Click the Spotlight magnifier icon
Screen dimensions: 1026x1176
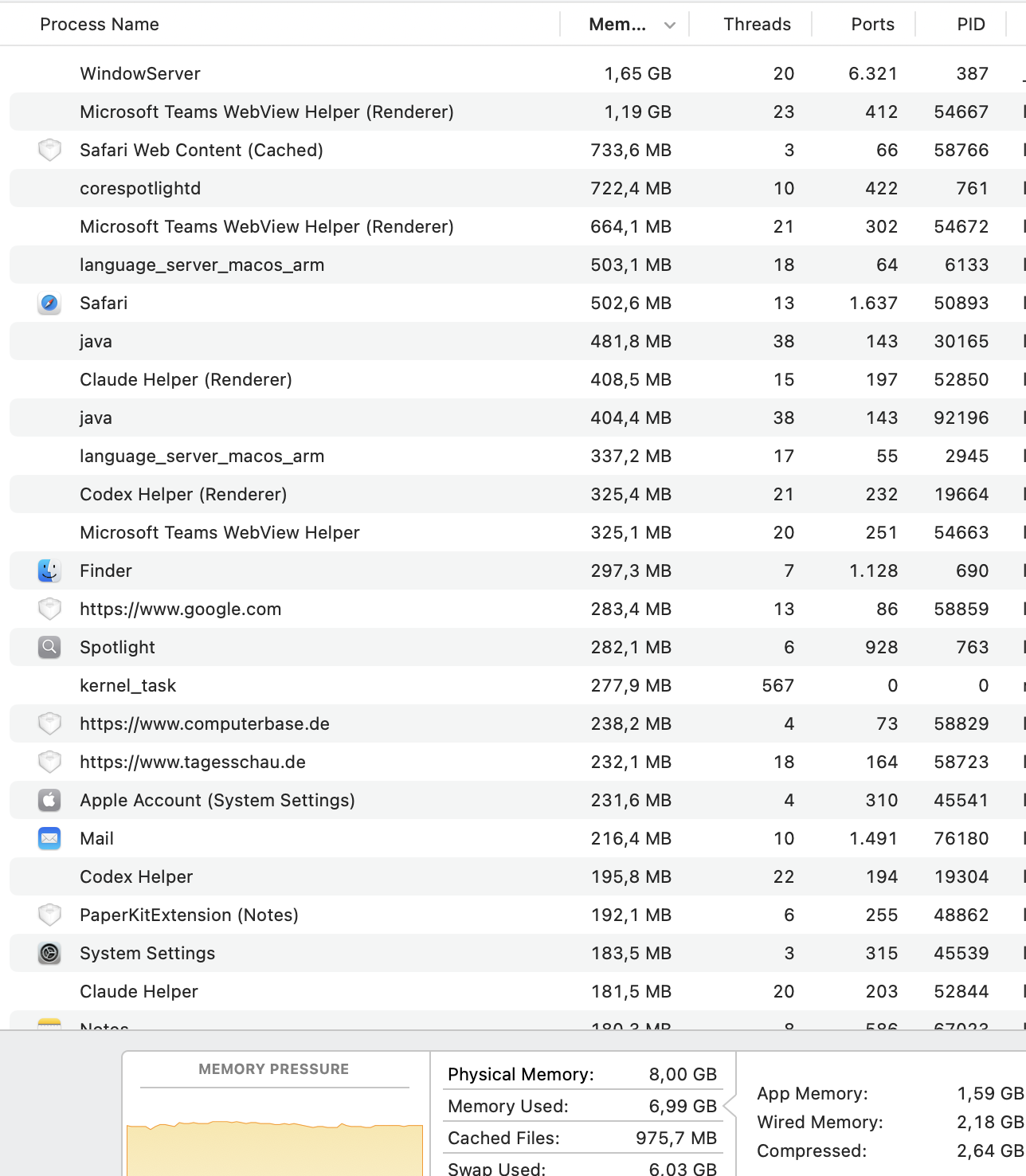click(49, 648)
